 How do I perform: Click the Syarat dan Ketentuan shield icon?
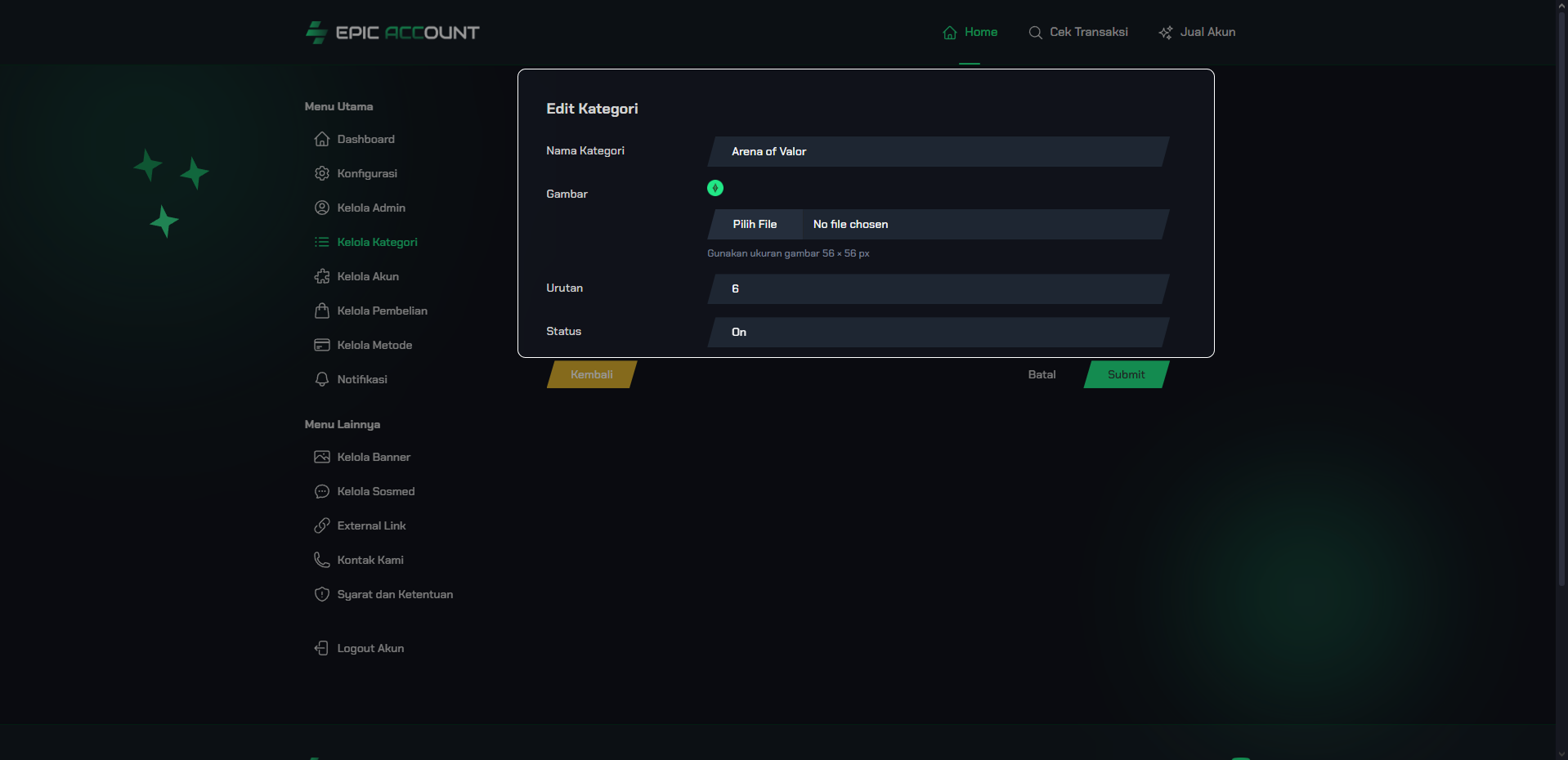click(322, 594)
